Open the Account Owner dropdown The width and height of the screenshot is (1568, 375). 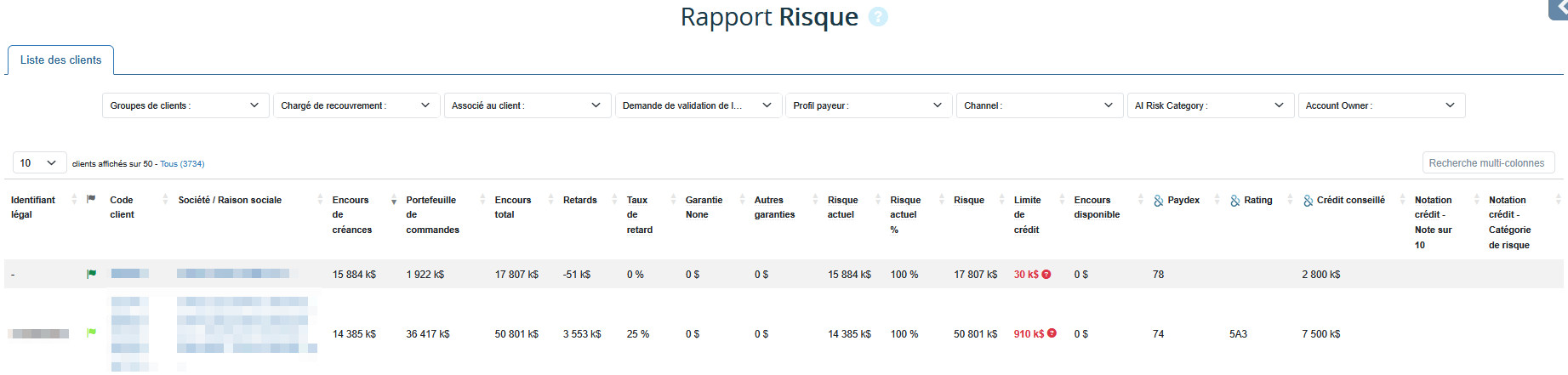tap(1381, 105)
